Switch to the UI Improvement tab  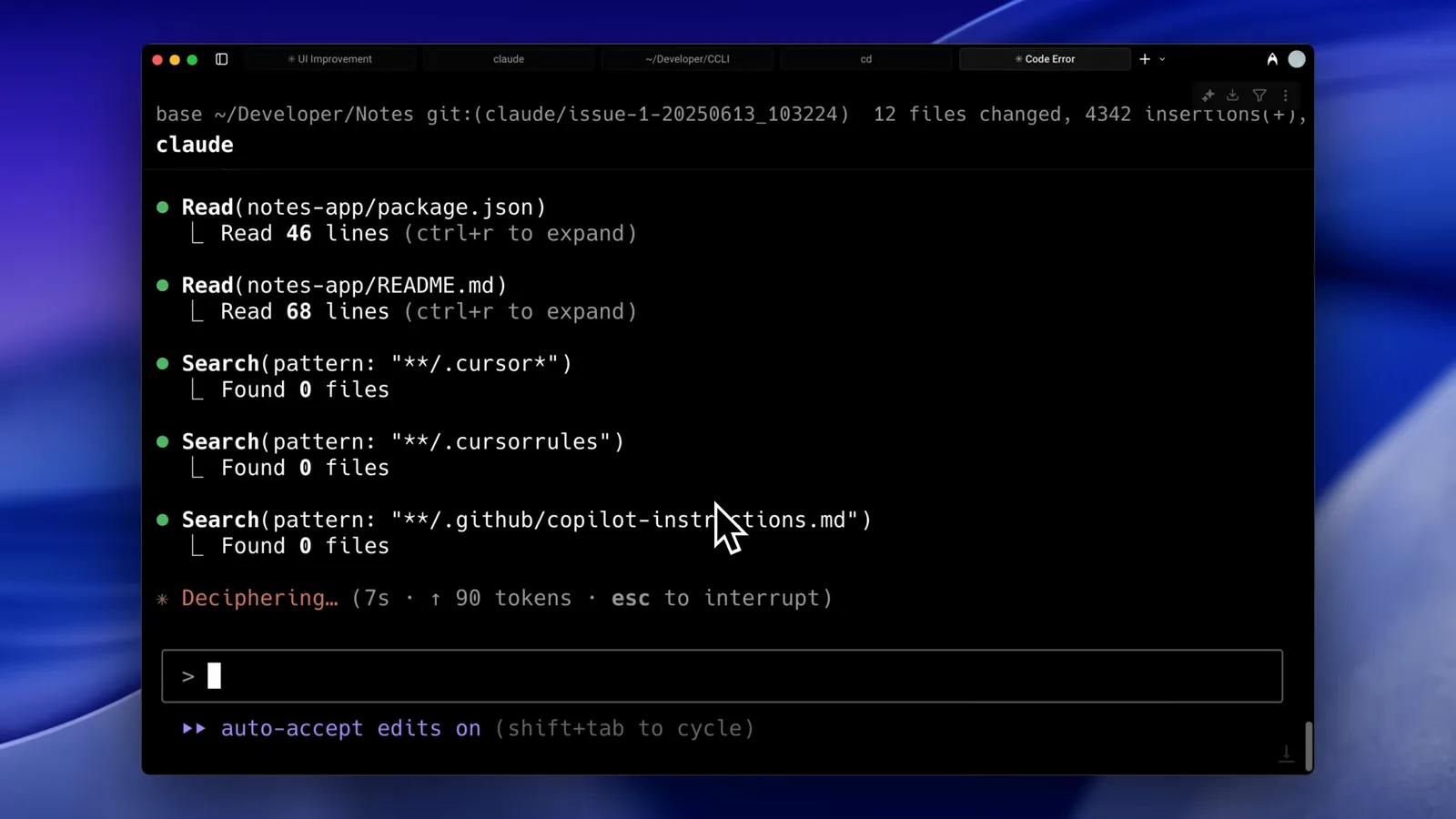click(330, 59)
